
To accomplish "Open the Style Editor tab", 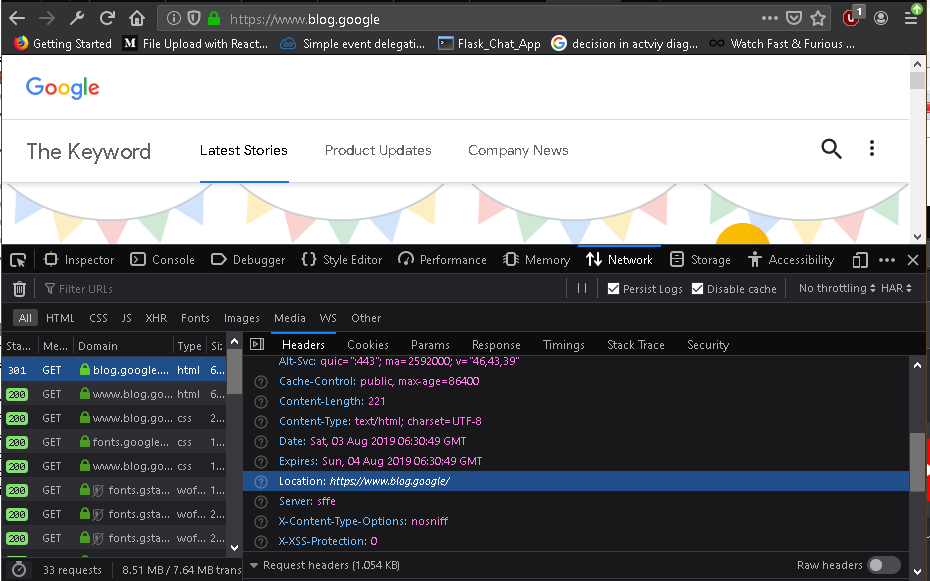I will pyautogui.click(x=342, y=260).
